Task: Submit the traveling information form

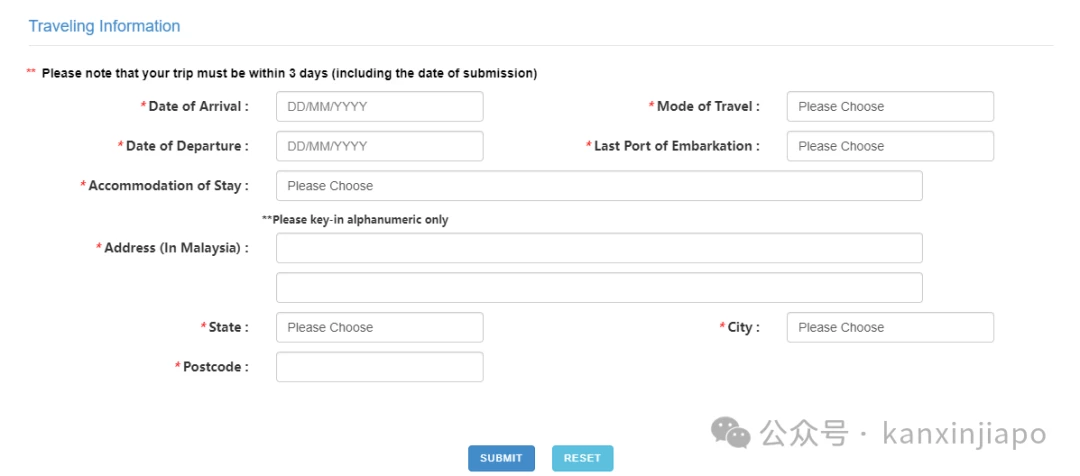Action: click(501, 458)
